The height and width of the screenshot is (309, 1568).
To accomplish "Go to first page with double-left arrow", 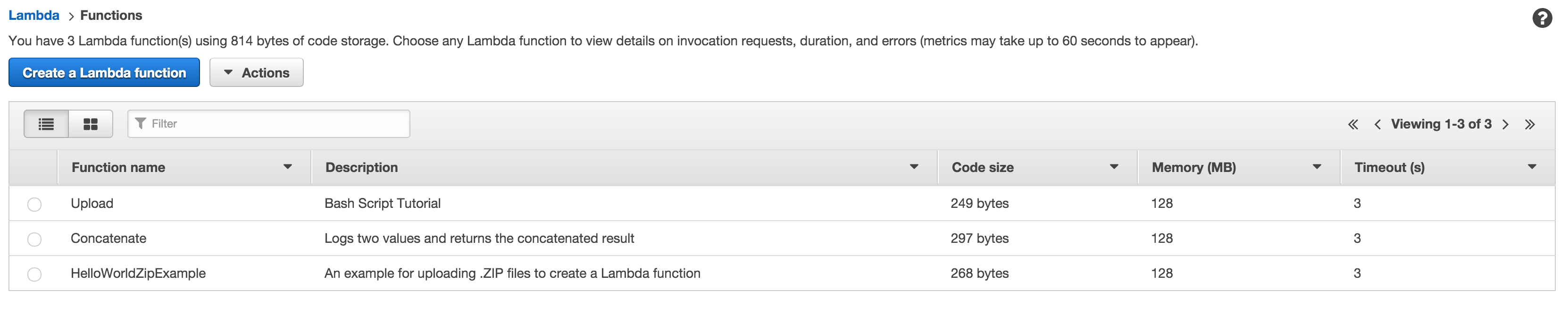I will 1354,124.
